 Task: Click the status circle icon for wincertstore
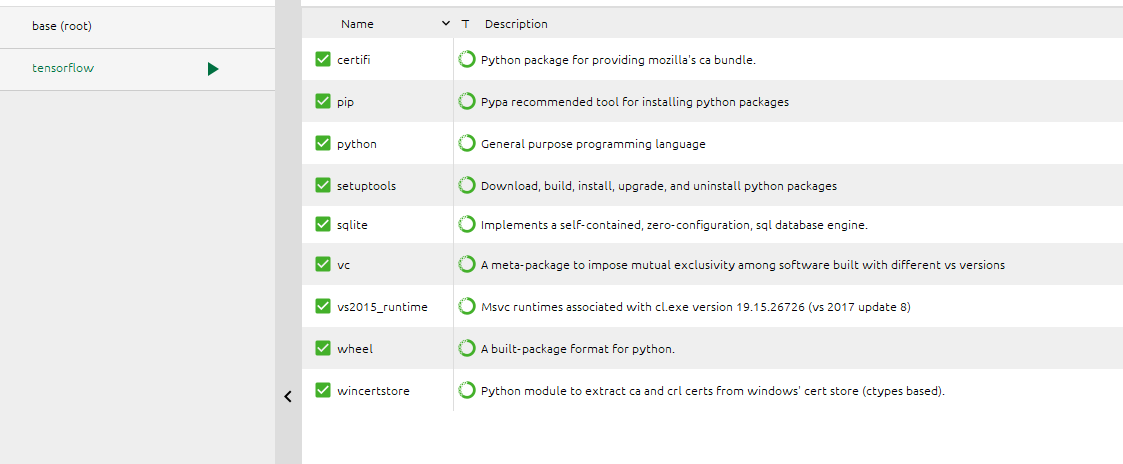(x=466, y=391)
